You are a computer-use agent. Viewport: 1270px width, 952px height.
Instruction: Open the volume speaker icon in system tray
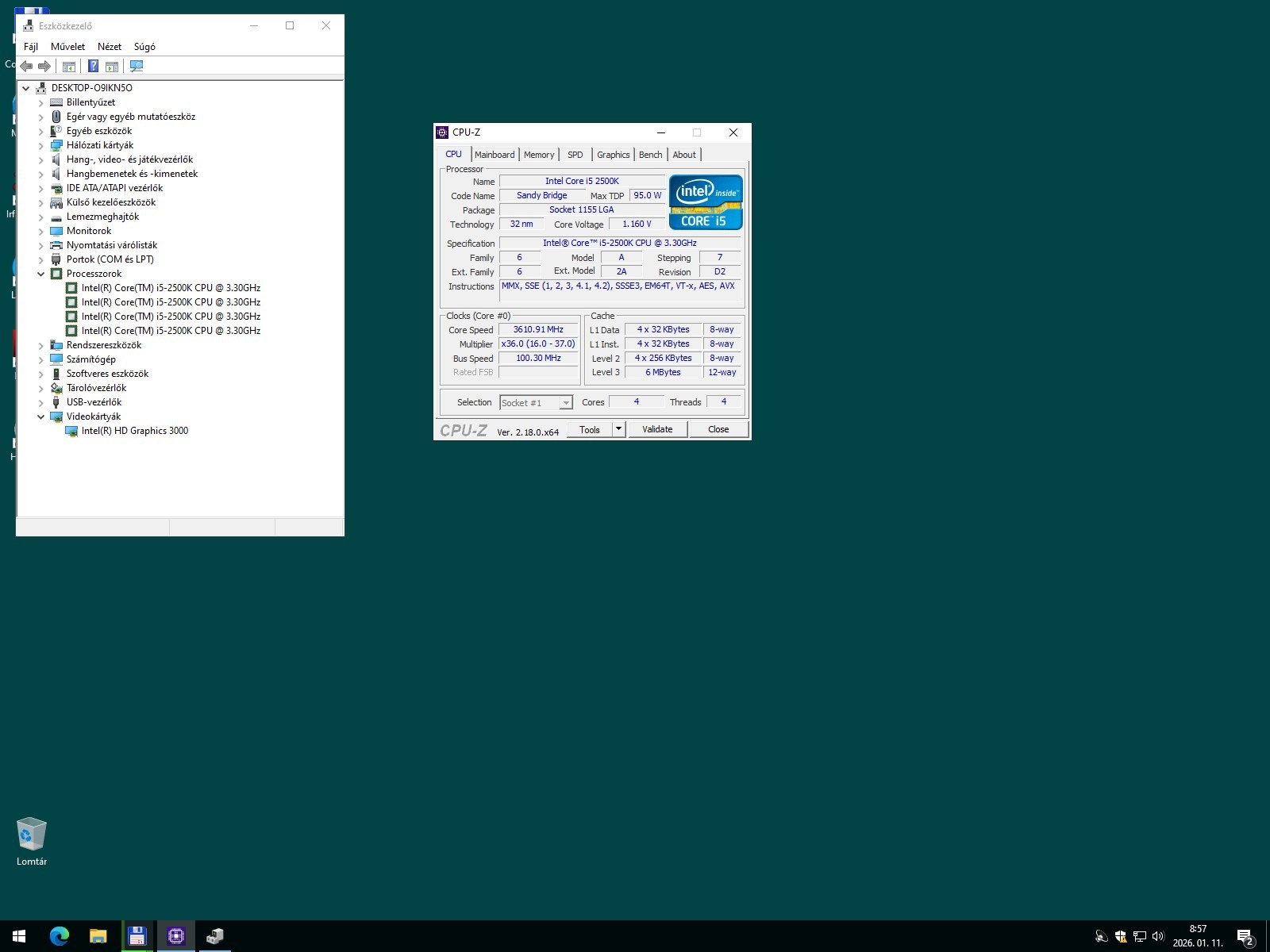(1157, 936)
